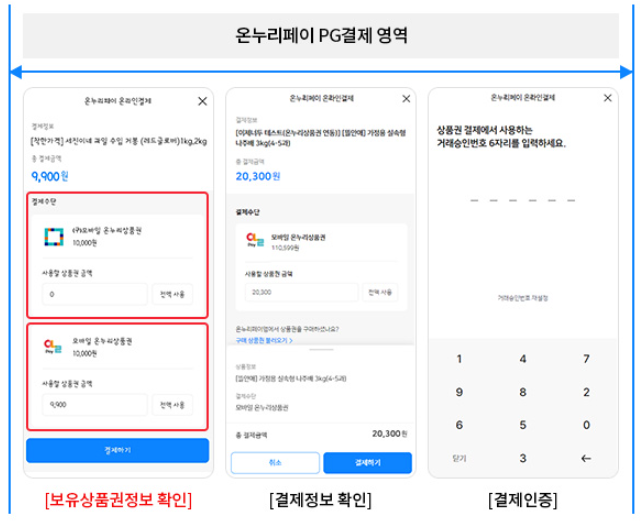Image resolution: width=640 pixels, height=523 pixels.
Task: Open the 구매 상품권 불러오기 link
Action: pos(264,340)
